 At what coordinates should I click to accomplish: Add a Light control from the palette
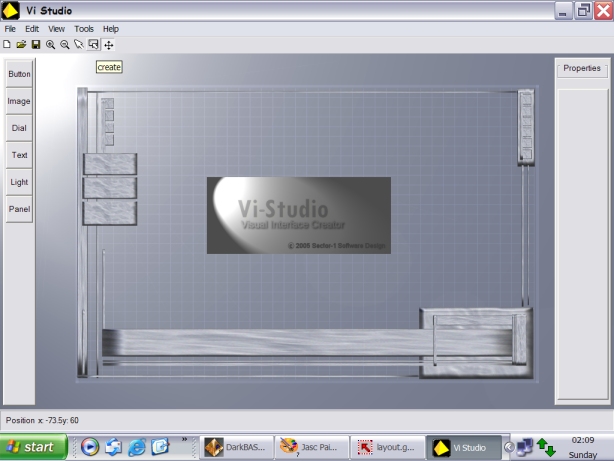click(19, 182)
